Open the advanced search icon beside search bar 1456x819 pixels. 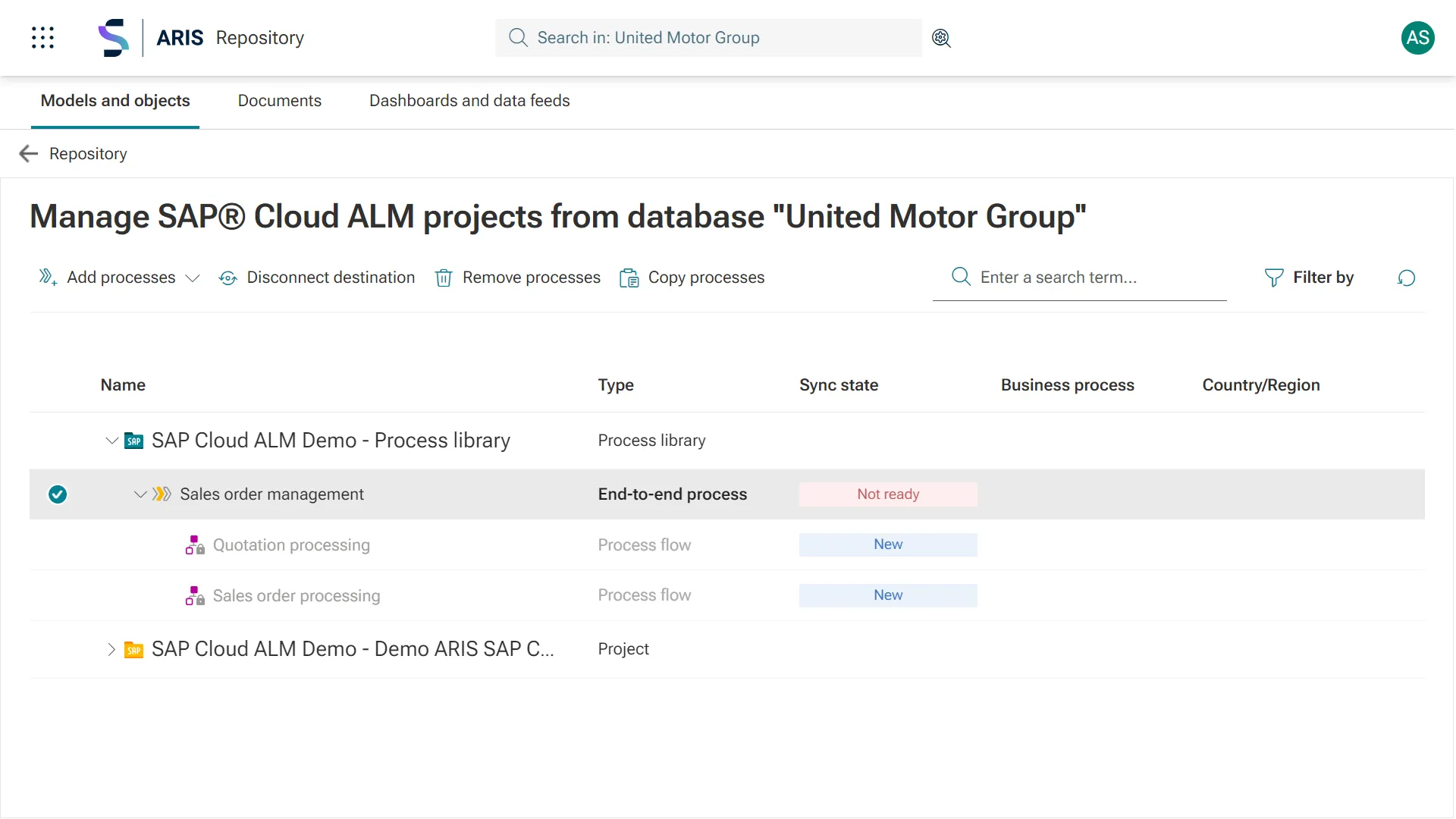click(x=941, y=38)
